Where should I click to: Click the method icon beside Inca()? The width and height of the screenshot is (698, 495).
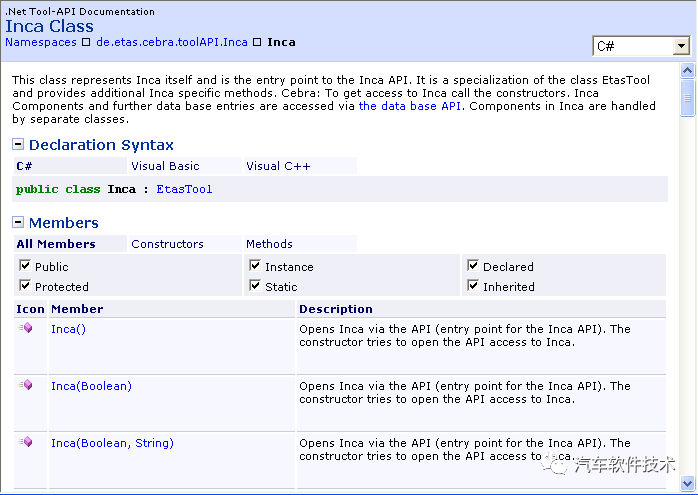tap(25, 328)
